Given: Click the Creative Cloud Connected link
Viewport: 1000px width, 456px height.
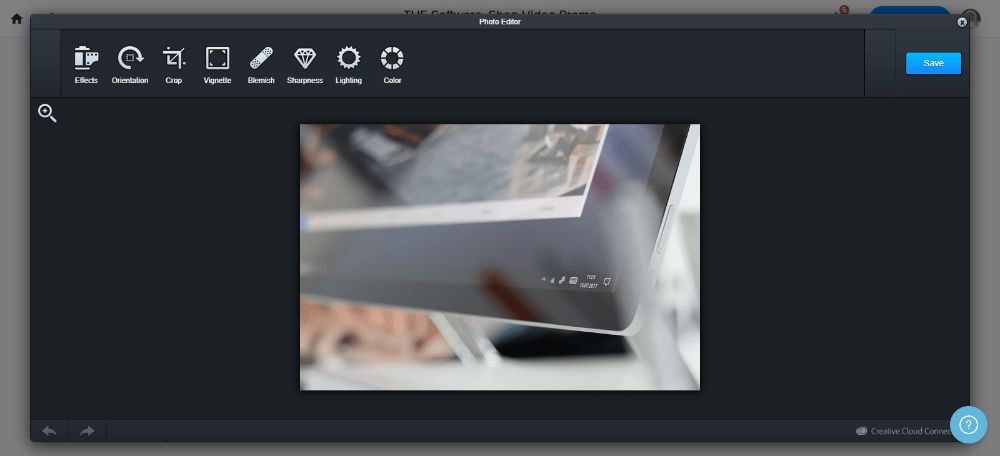Looking at the screenshot, I should click(904, 431).
